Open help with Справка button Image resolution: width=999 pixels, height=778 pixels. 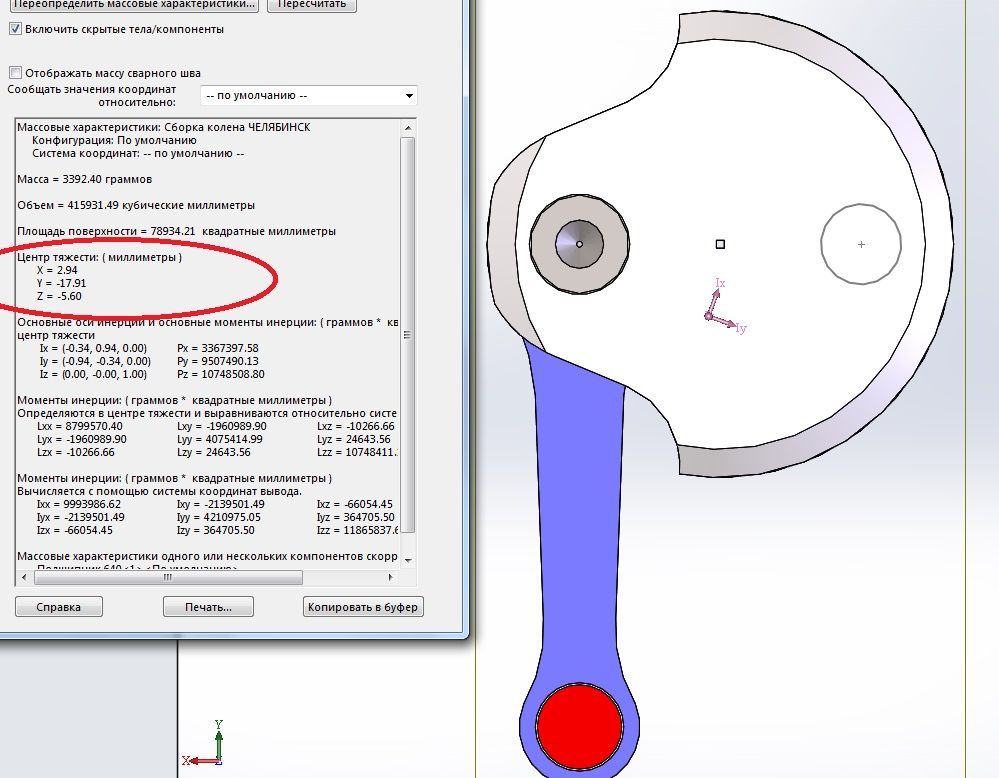59,607
